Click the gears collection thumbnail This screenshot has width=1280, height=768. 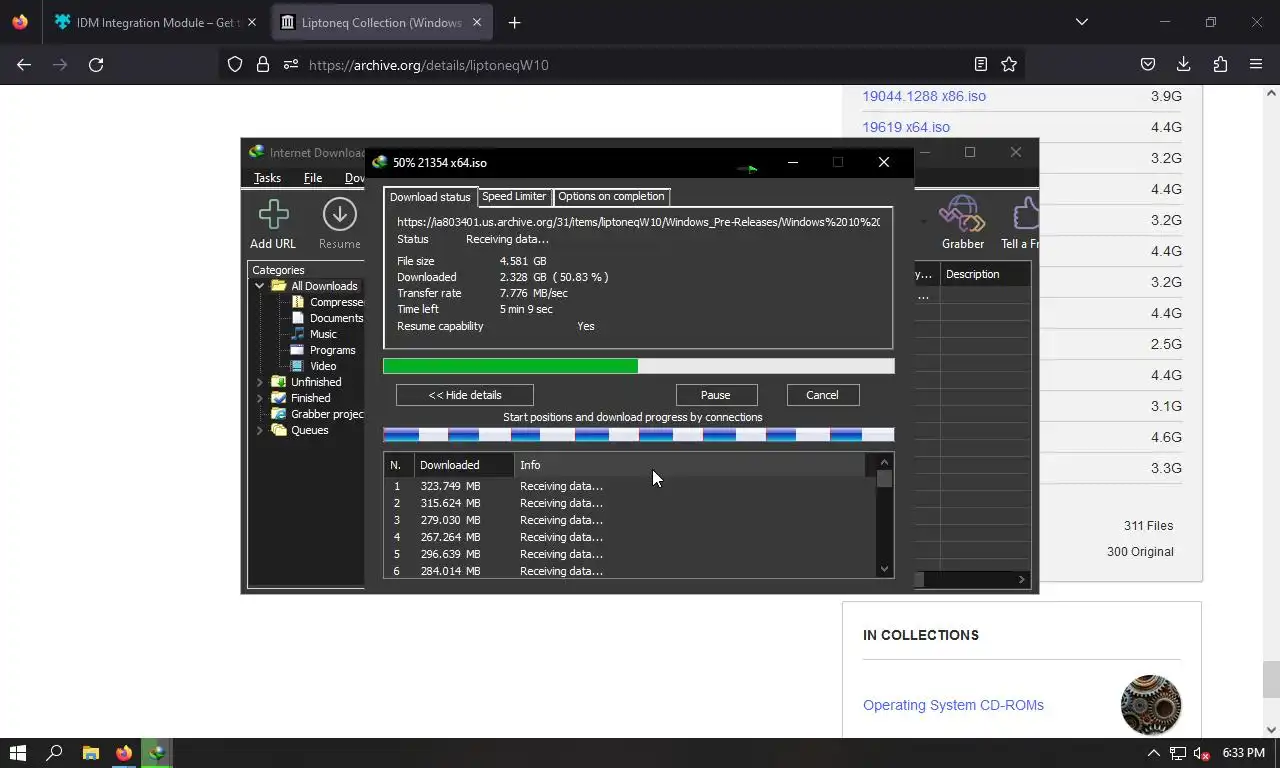tap(1151, 705)
